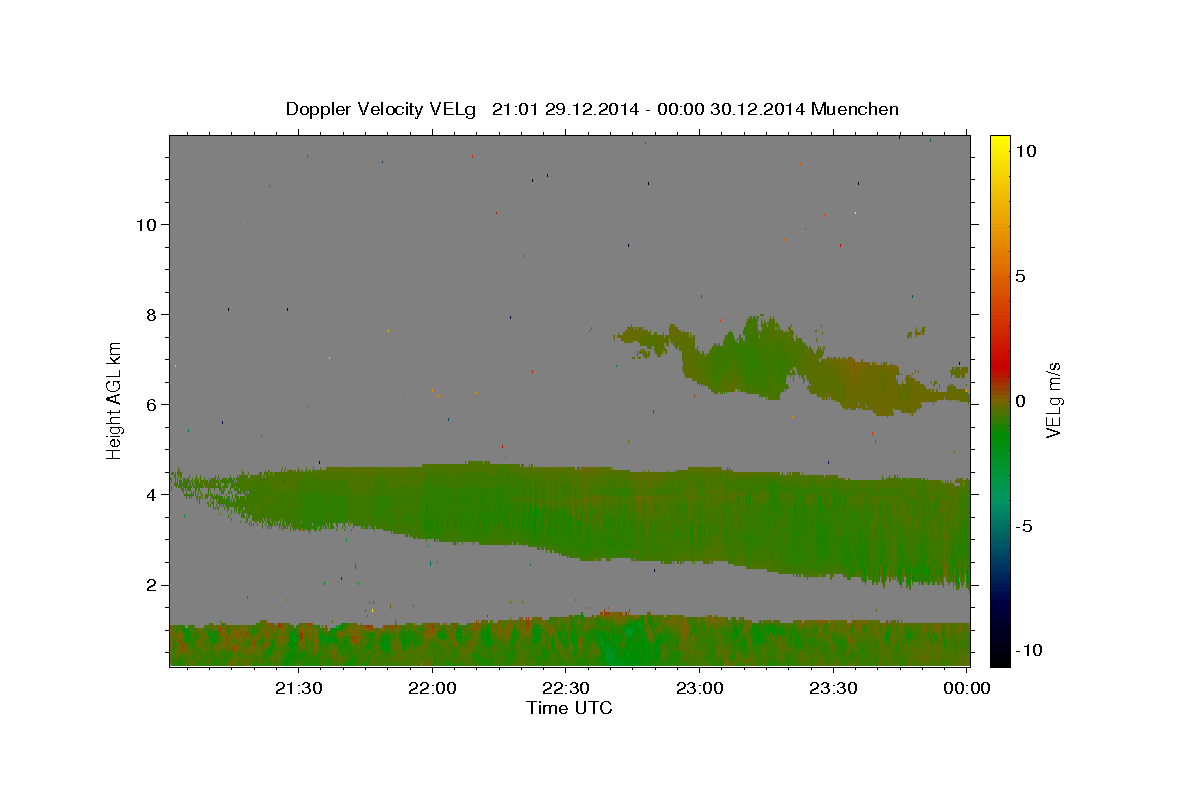Image resolution: width=1200 pixels, height=800 pixels.
Task: Click the 23:00 time axis label
Action: [699, 688]
